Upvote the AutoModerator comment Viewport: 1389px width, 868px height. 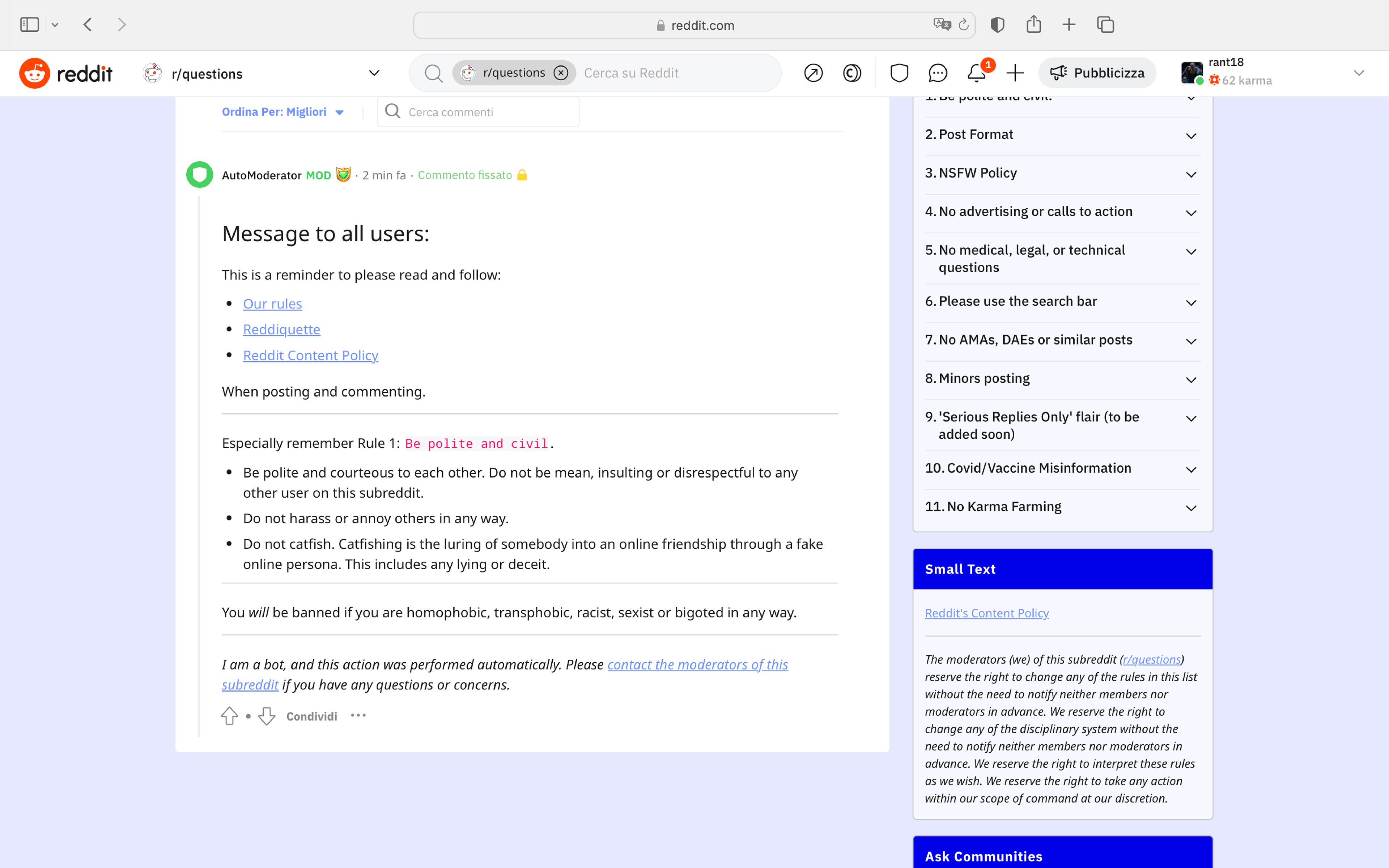click(x=230, y=716)
